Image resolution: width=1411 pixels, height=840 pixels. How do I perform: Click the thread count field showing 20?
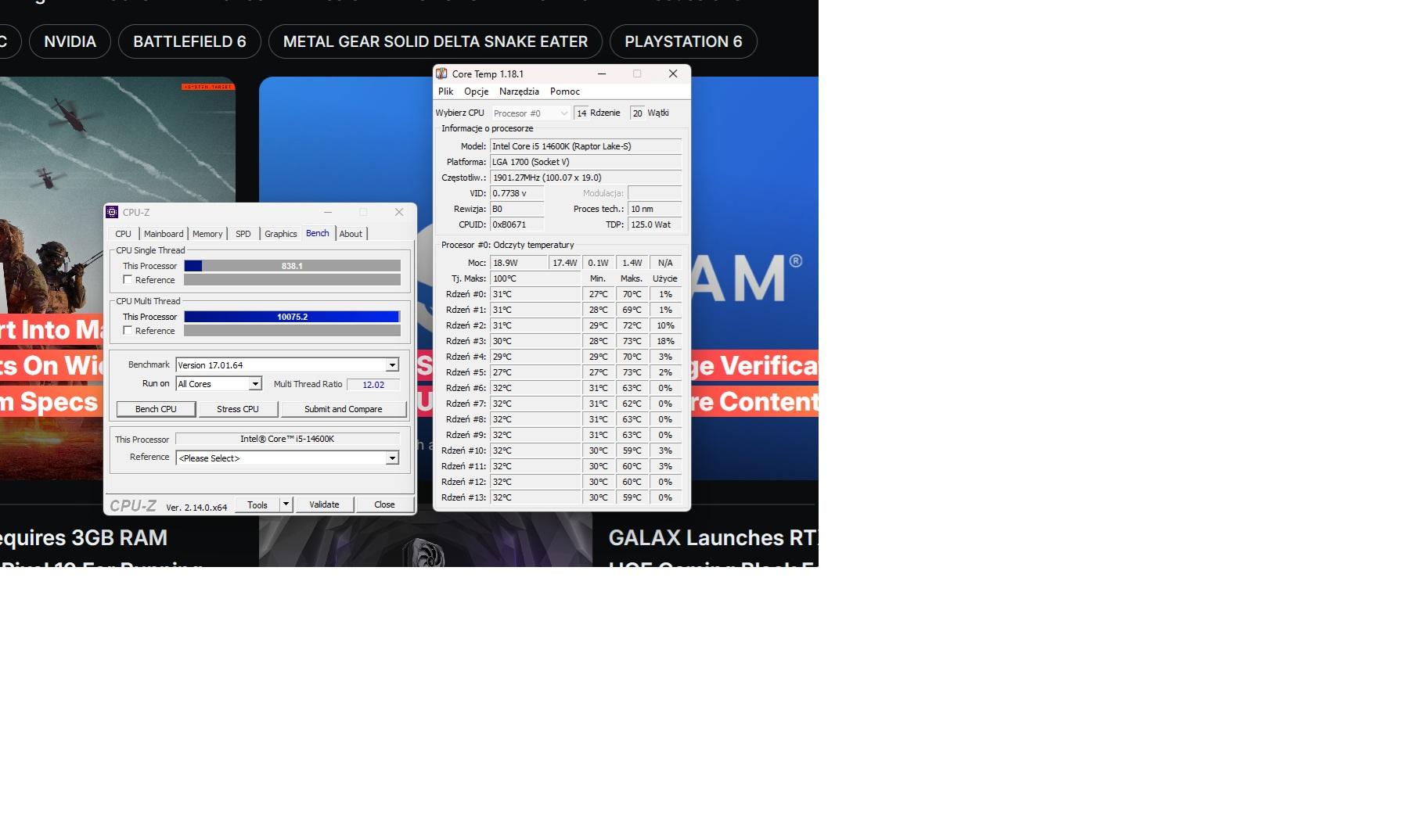pos(638,113)
